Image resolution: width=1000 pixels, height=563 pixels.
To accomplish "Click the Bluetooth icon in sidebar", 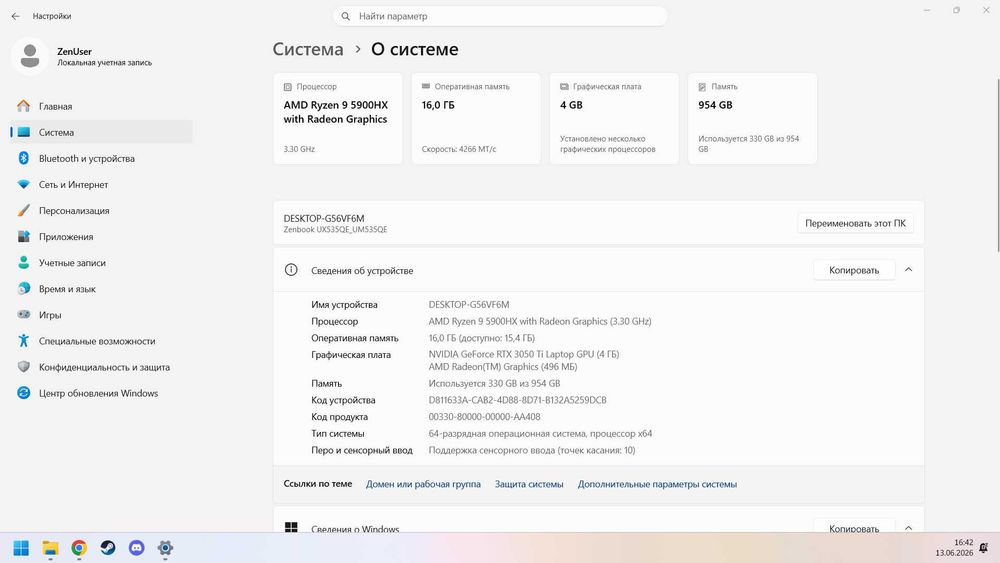I will coord(24,158).
